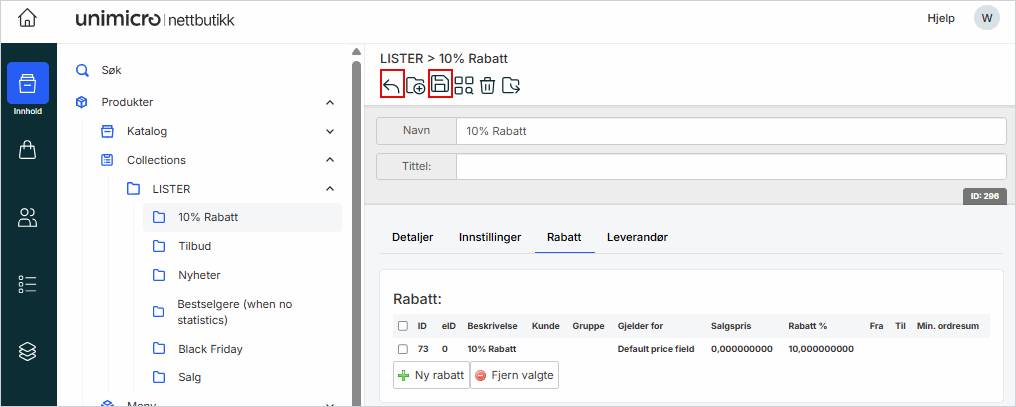
Task: Click the trash can delete icon
Action: coord(487,86)
